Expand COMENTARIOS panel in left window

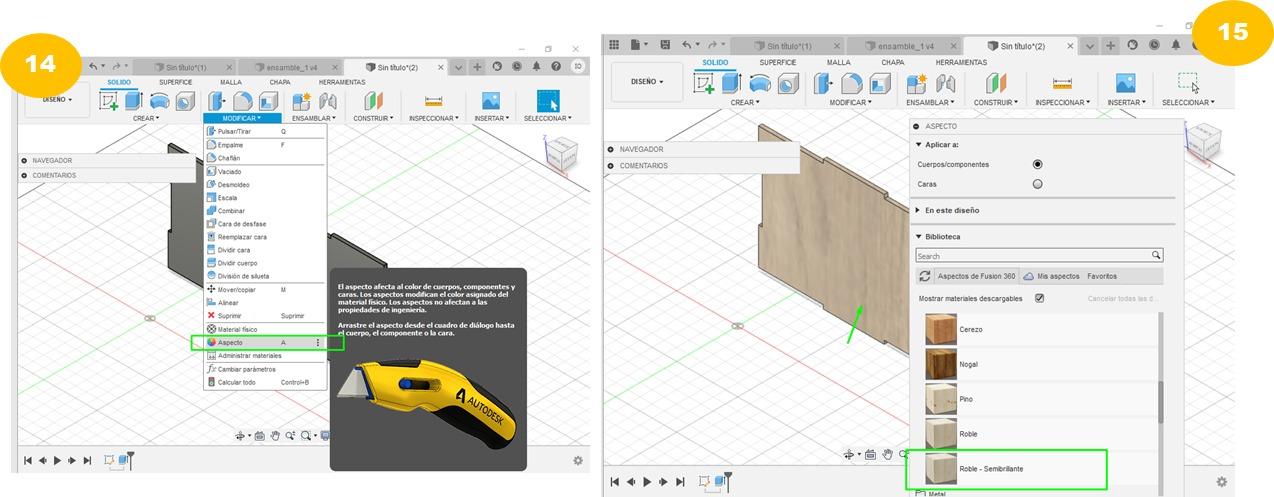pyautogui.click(x=24, y=175)
